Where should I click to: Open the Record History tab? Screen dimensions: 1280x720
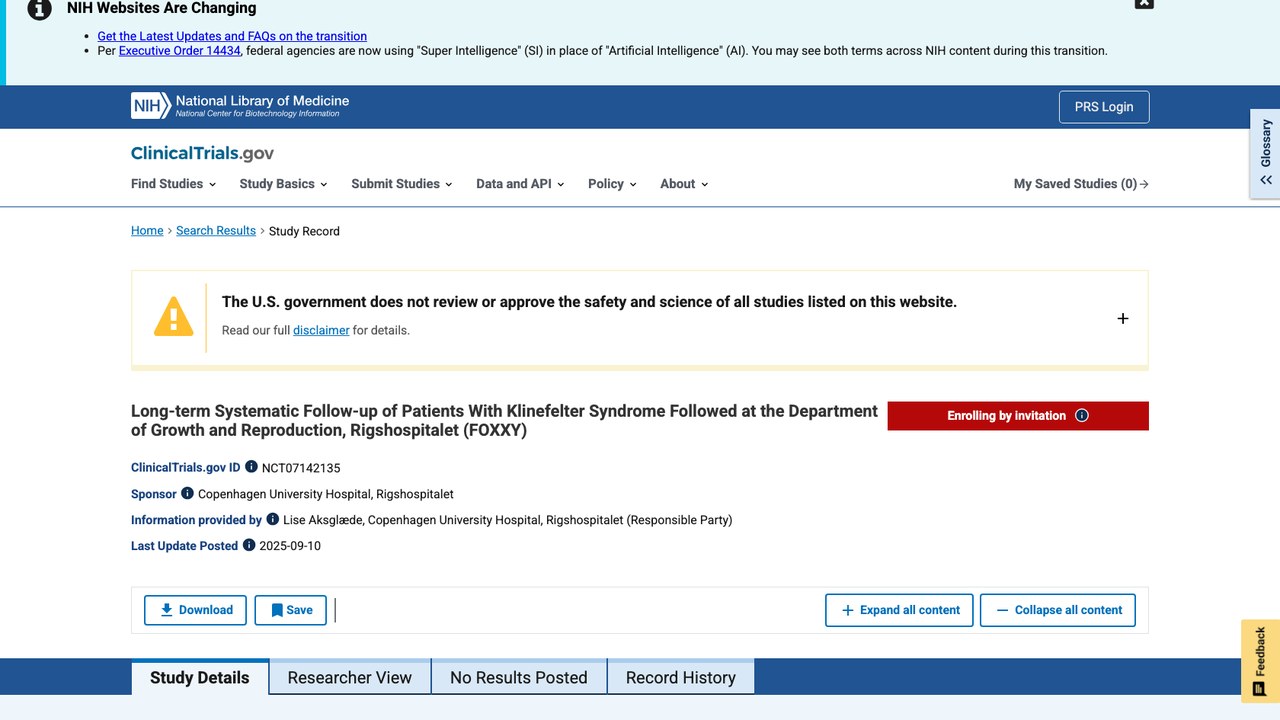point(681,677)
